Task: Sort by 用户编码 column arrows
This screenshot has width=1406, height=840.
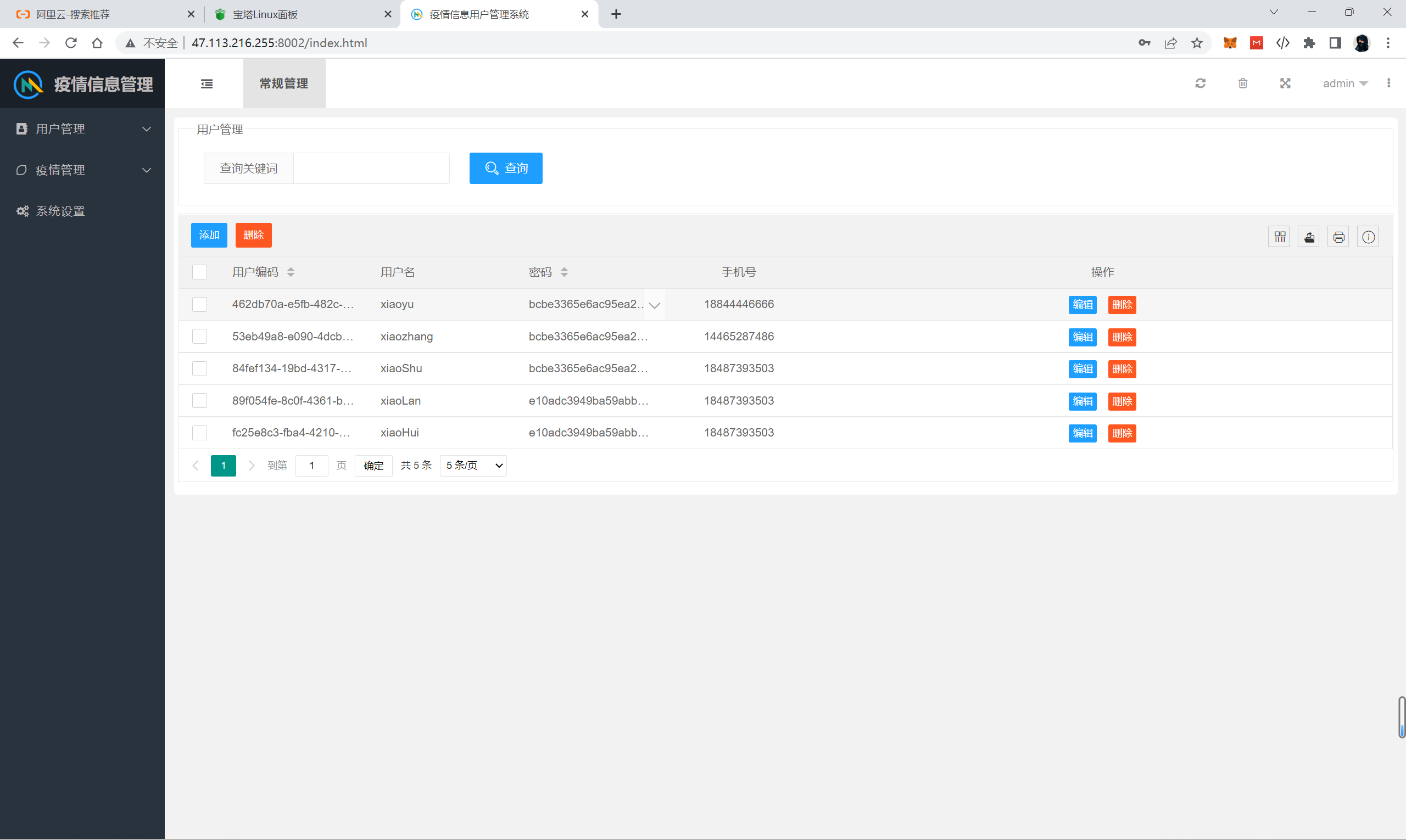Action: coord(291,272)
